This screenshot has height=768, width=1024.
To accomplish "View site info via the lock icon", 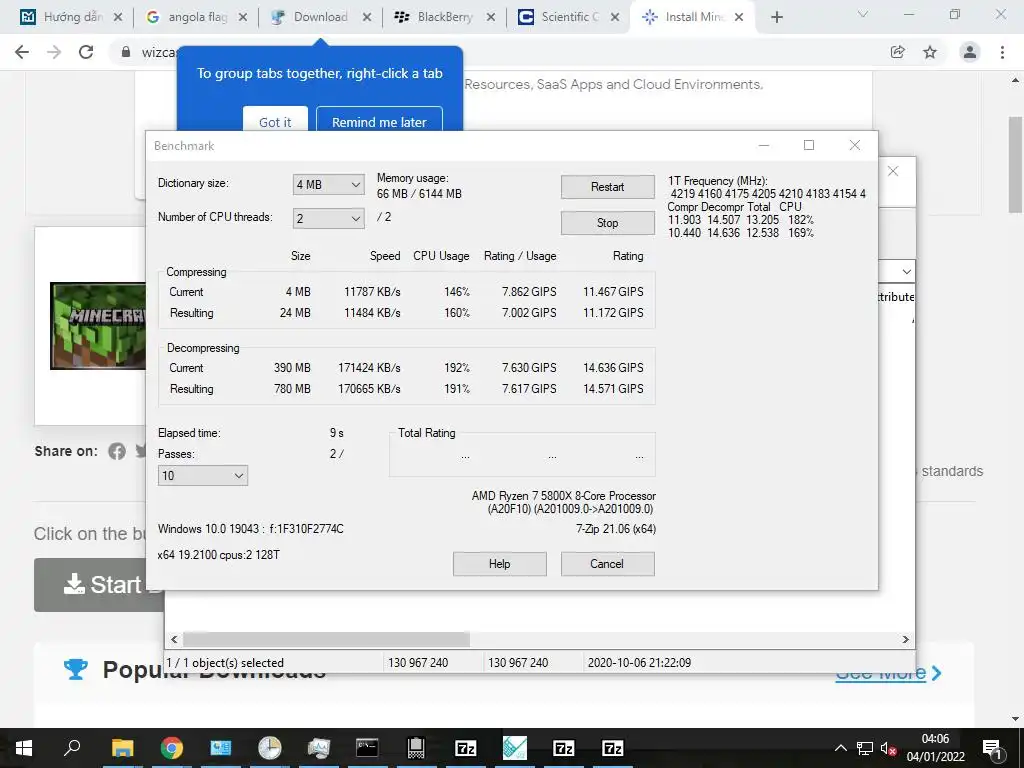I will pos(126,52).
